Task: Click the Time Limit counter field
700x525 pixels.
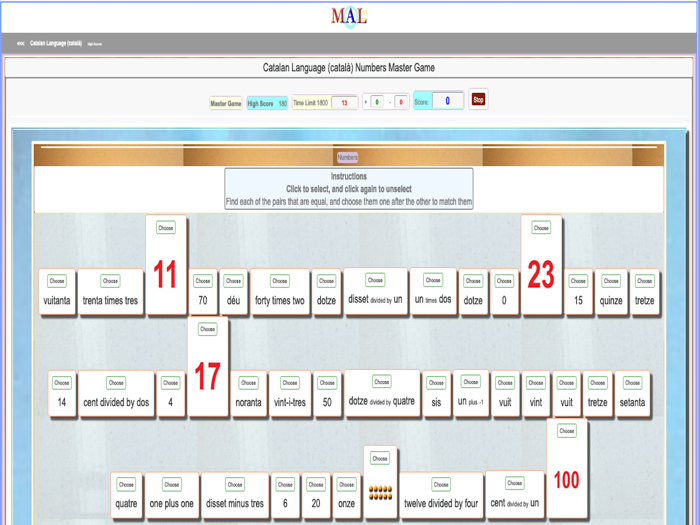Action: pyautogui.click(x=344, y=103)
